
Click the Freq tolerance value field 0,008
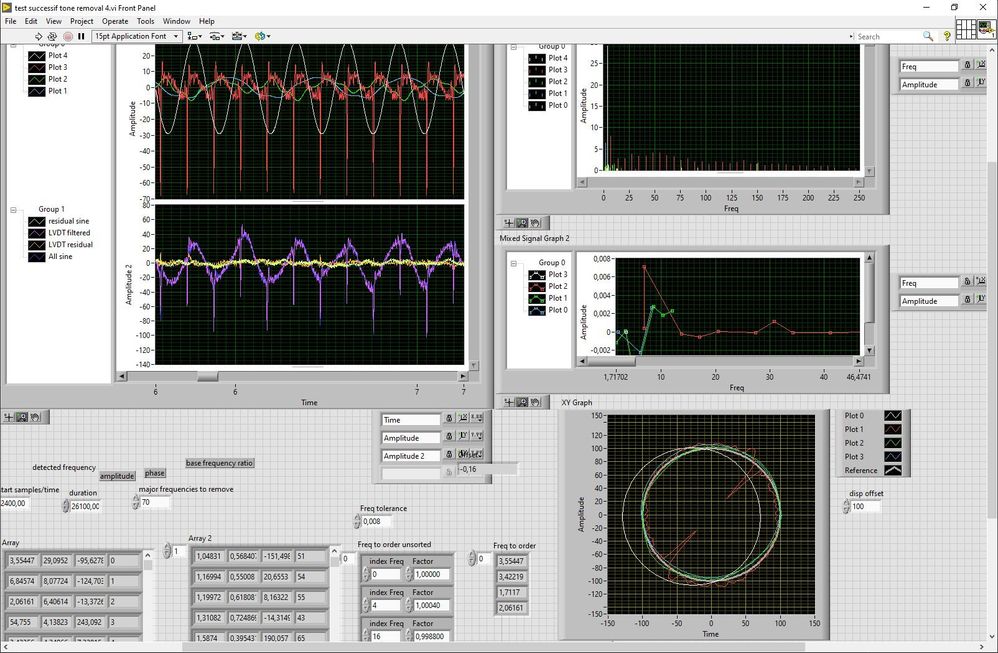[x=376, y=521]
